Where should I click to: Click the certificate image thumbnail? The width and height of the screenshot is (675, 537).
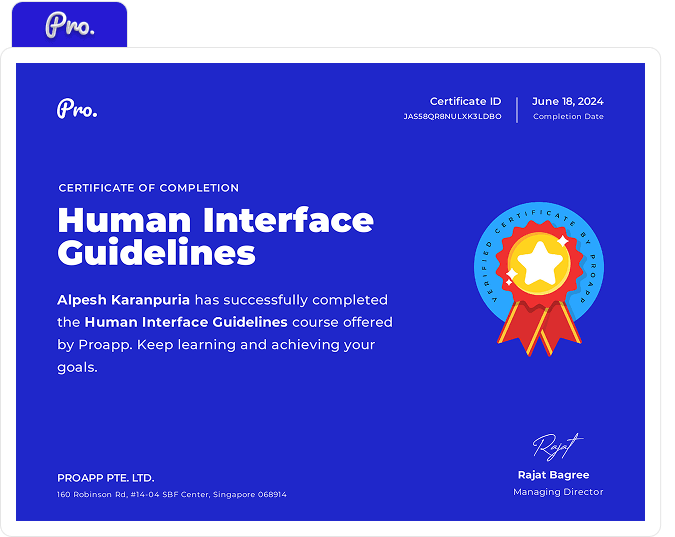click(x=330, y=292)
